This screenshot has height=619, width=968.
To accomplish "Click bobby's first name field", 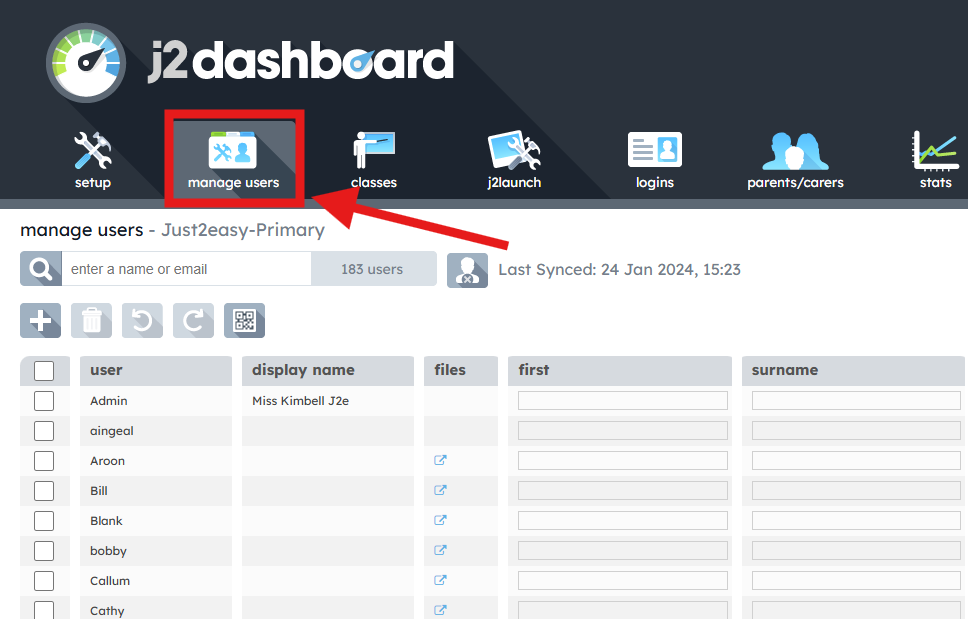I will [x=622, y=550].
